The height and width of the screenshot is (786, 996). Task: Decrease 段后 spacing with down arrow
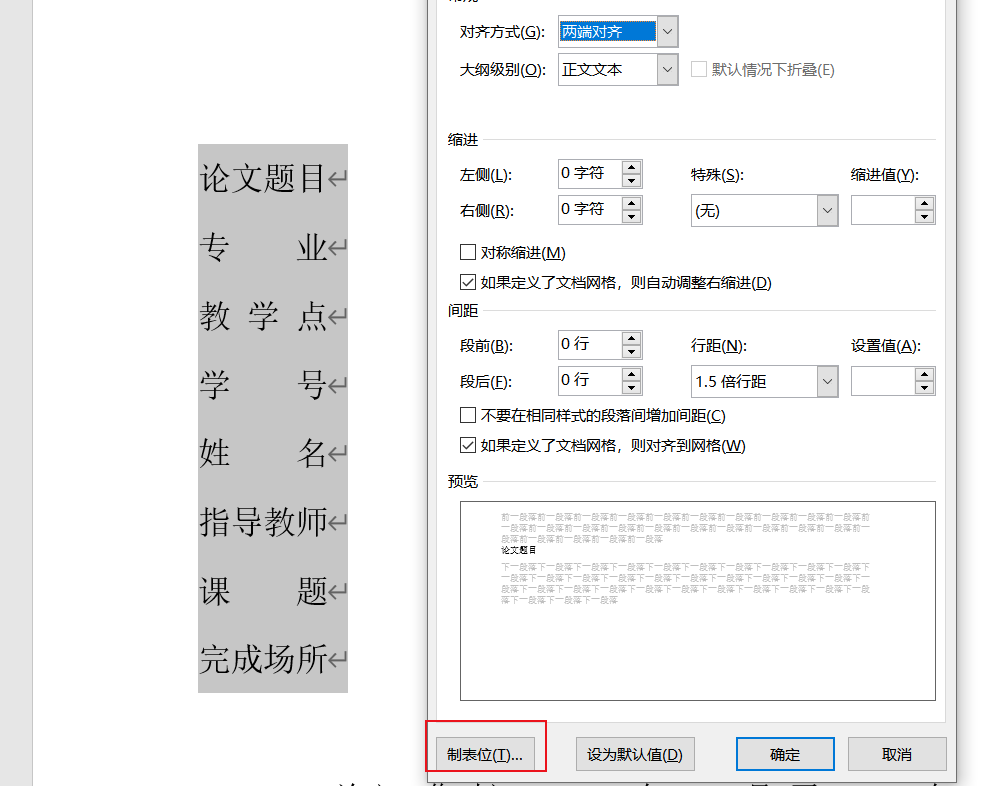point(631,388)
